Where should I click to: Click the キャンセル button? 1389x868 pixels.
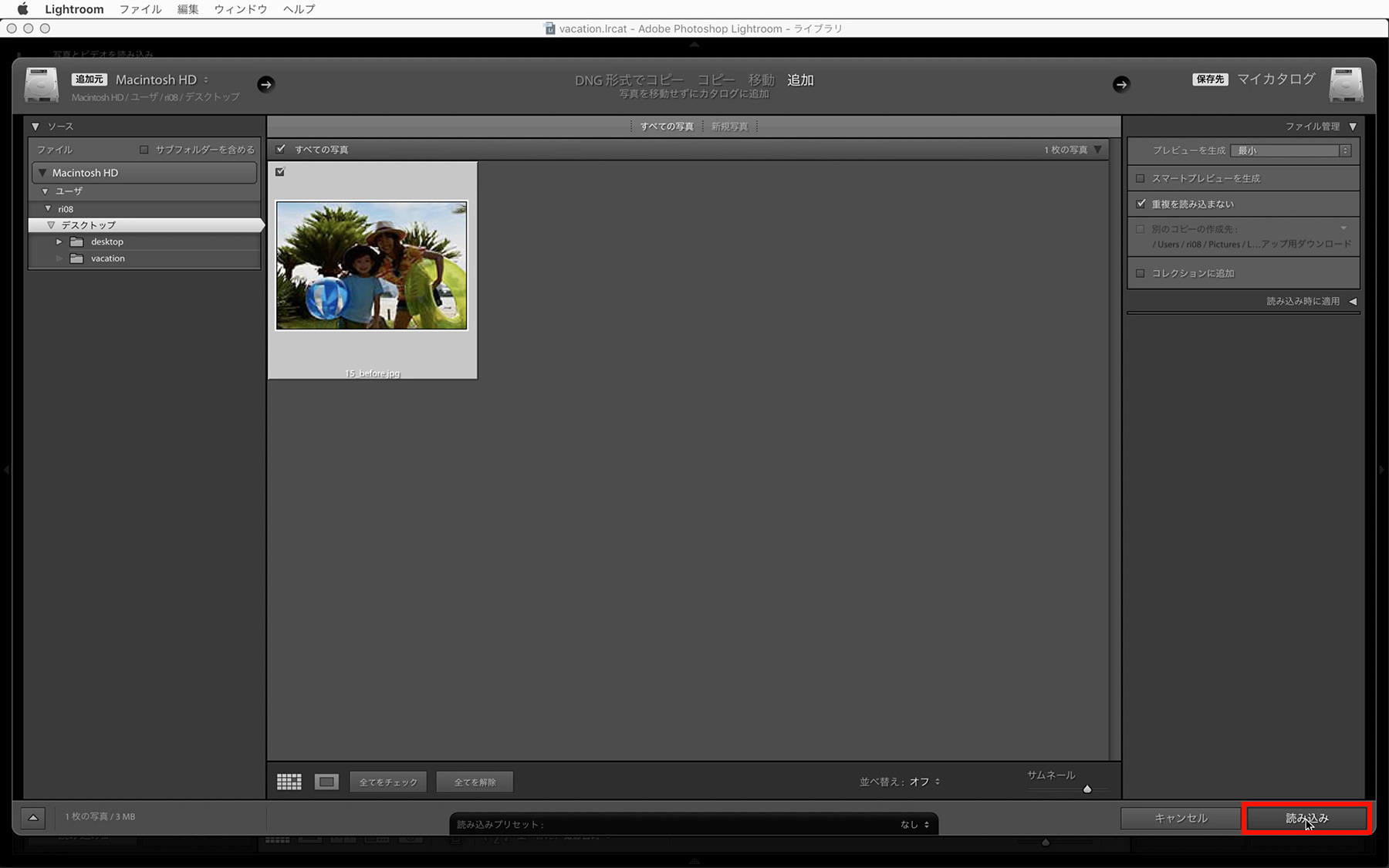click(1181, 818)
